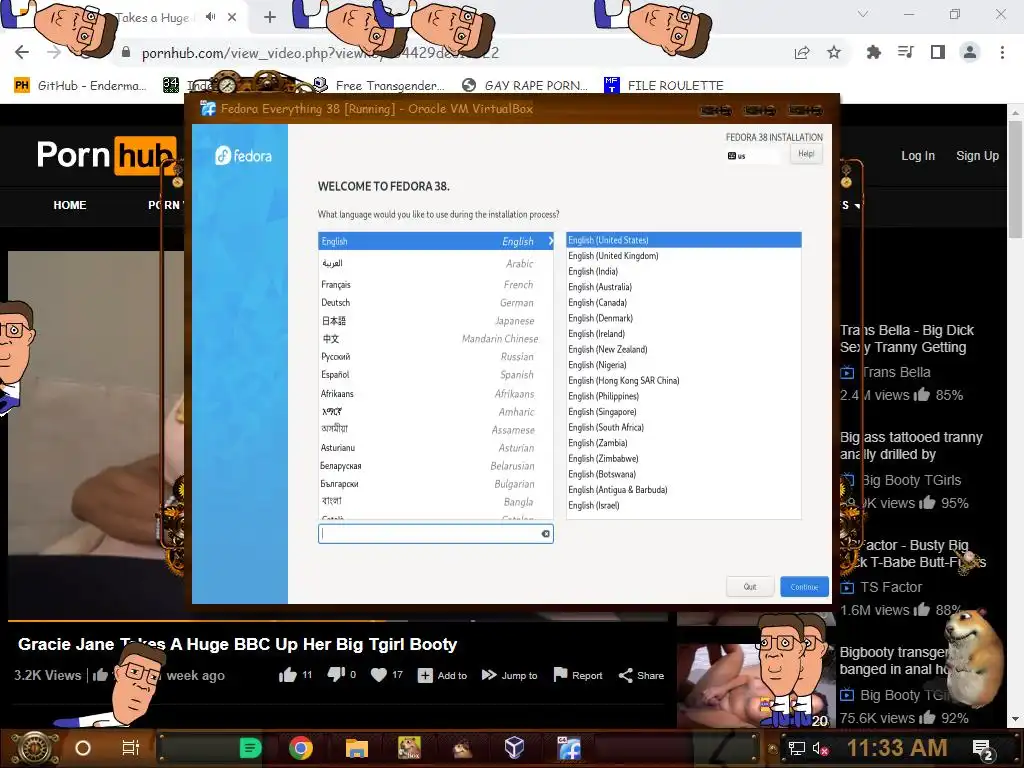The height and width of the screenshot is (768, 1024).
Task: Choose English (Hong Kong SAR China) locale
Action: tap(684, 381)
